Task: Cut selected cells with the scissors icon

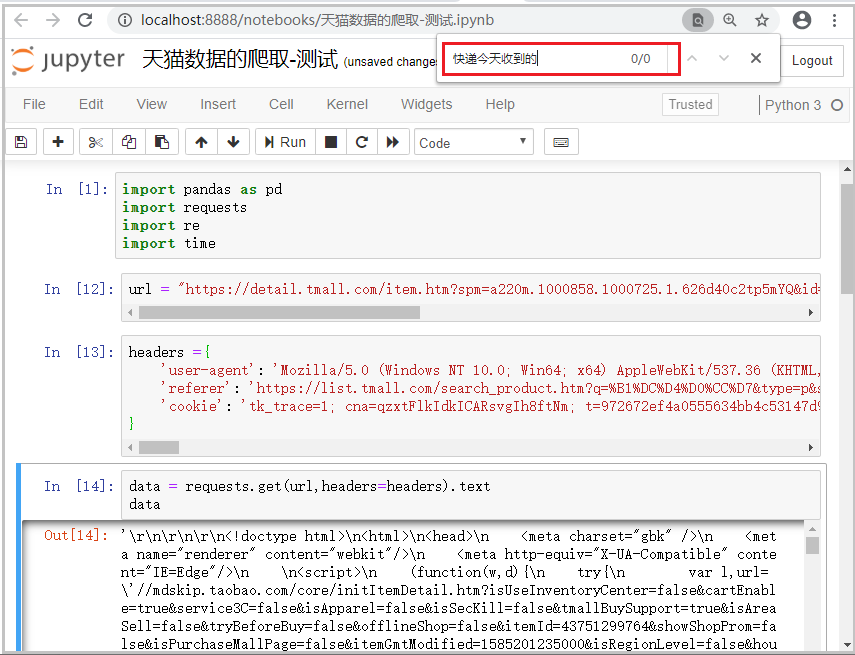Action: pyautogui.click(x=95, y=142)
